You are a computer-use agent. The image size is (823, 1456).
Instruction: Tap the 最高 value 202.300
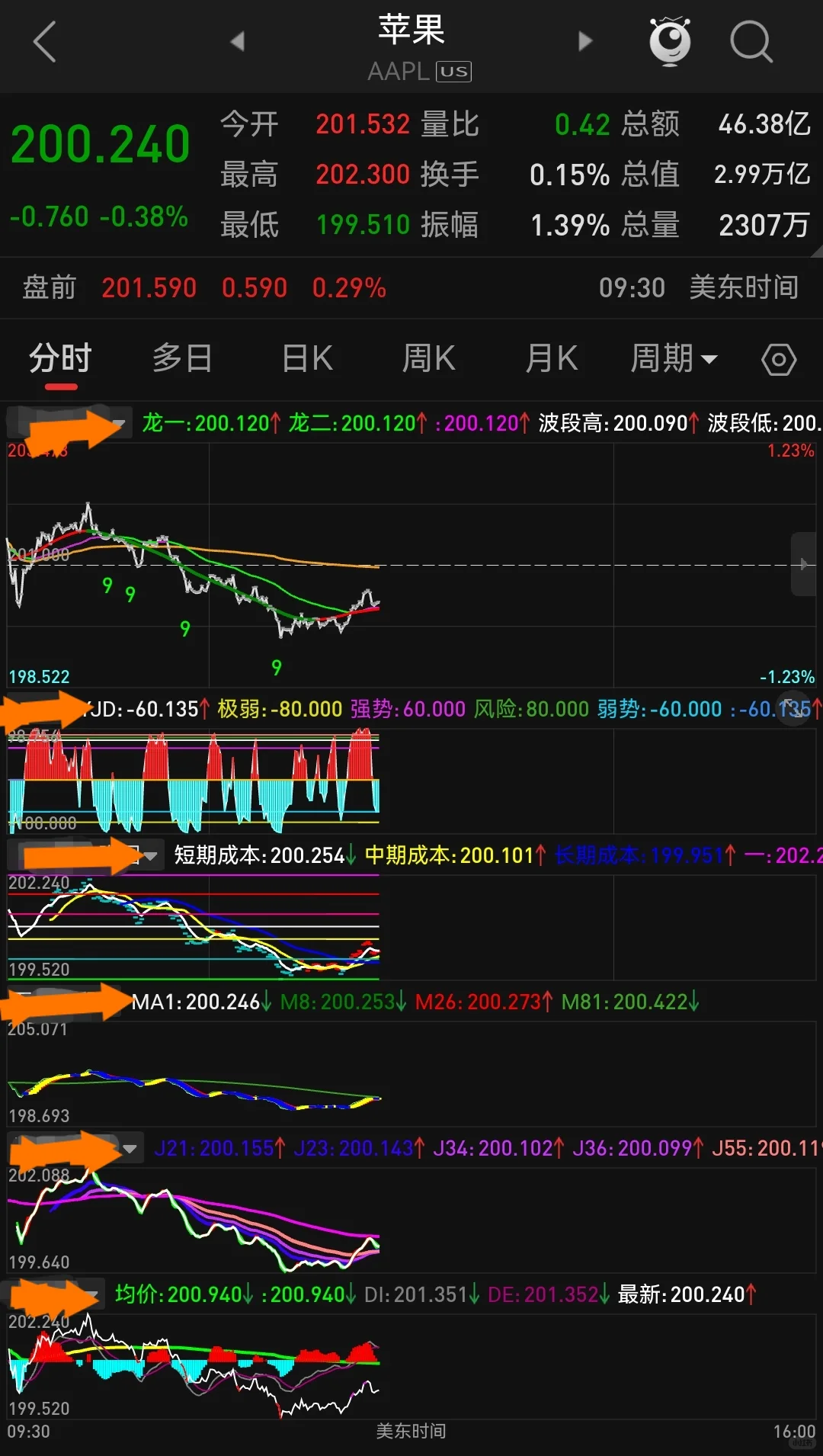[x=363, y=175]
